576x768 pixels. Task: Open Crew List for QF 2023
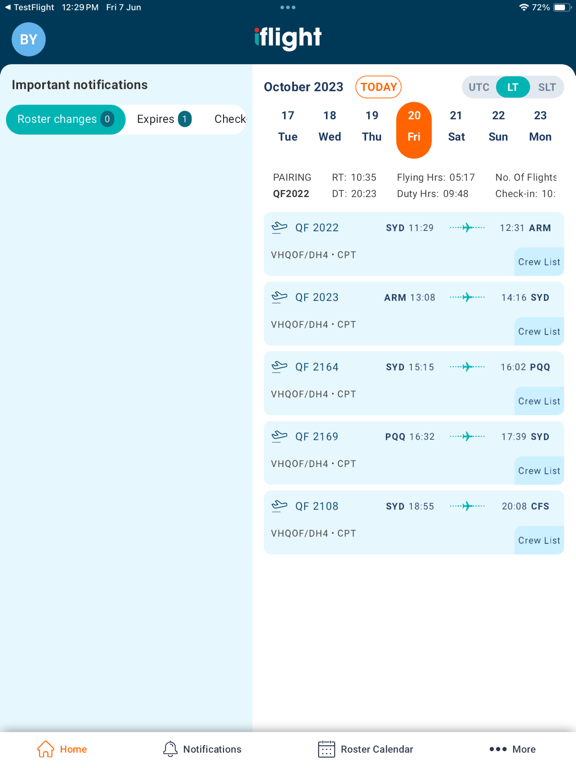point(539,331)
